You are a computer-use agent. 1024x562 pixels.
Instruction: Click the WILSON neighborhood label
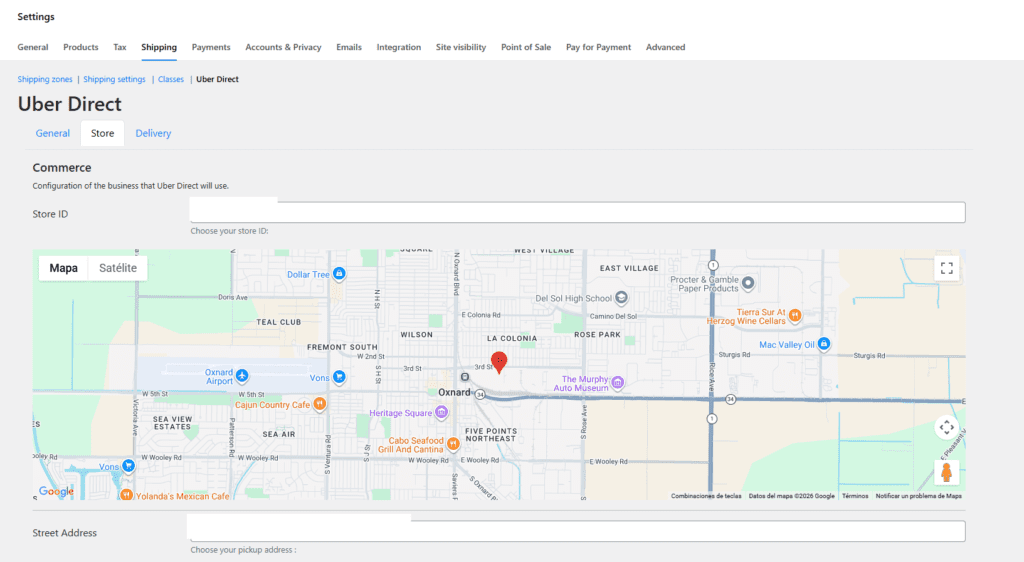(417, 334)
